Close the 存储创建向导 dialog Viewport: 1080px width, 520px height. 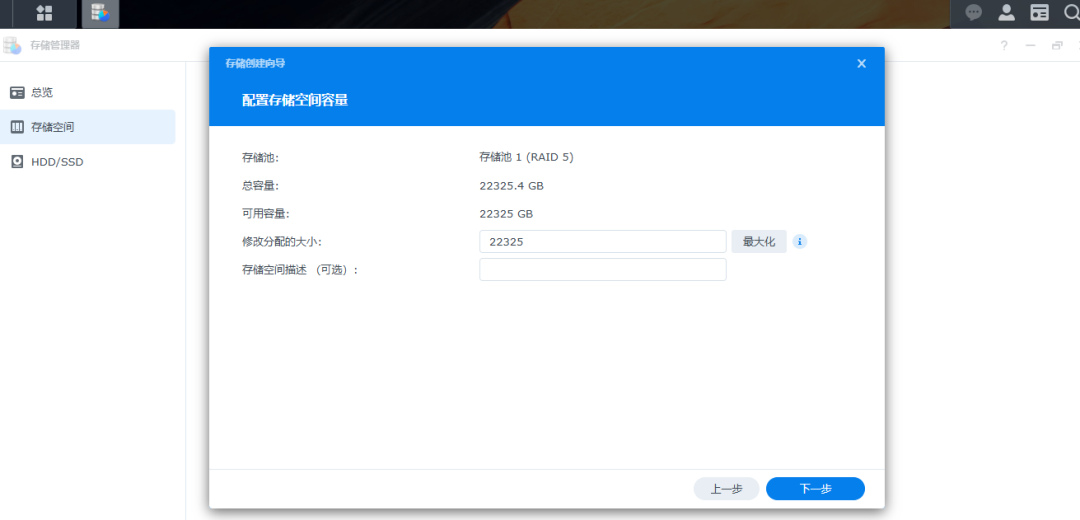coord(861,63)
